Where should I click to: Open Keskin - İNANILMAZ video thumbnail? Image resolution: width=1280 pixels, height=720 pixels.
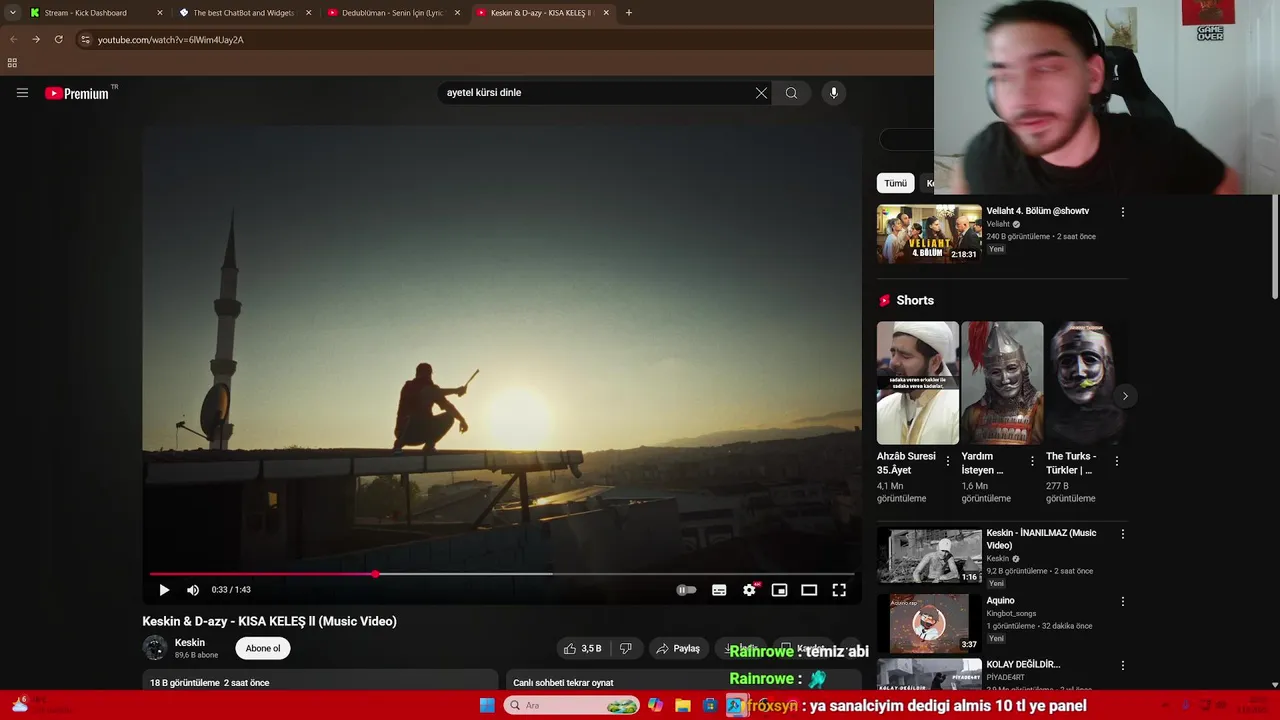tap(929, 556)
